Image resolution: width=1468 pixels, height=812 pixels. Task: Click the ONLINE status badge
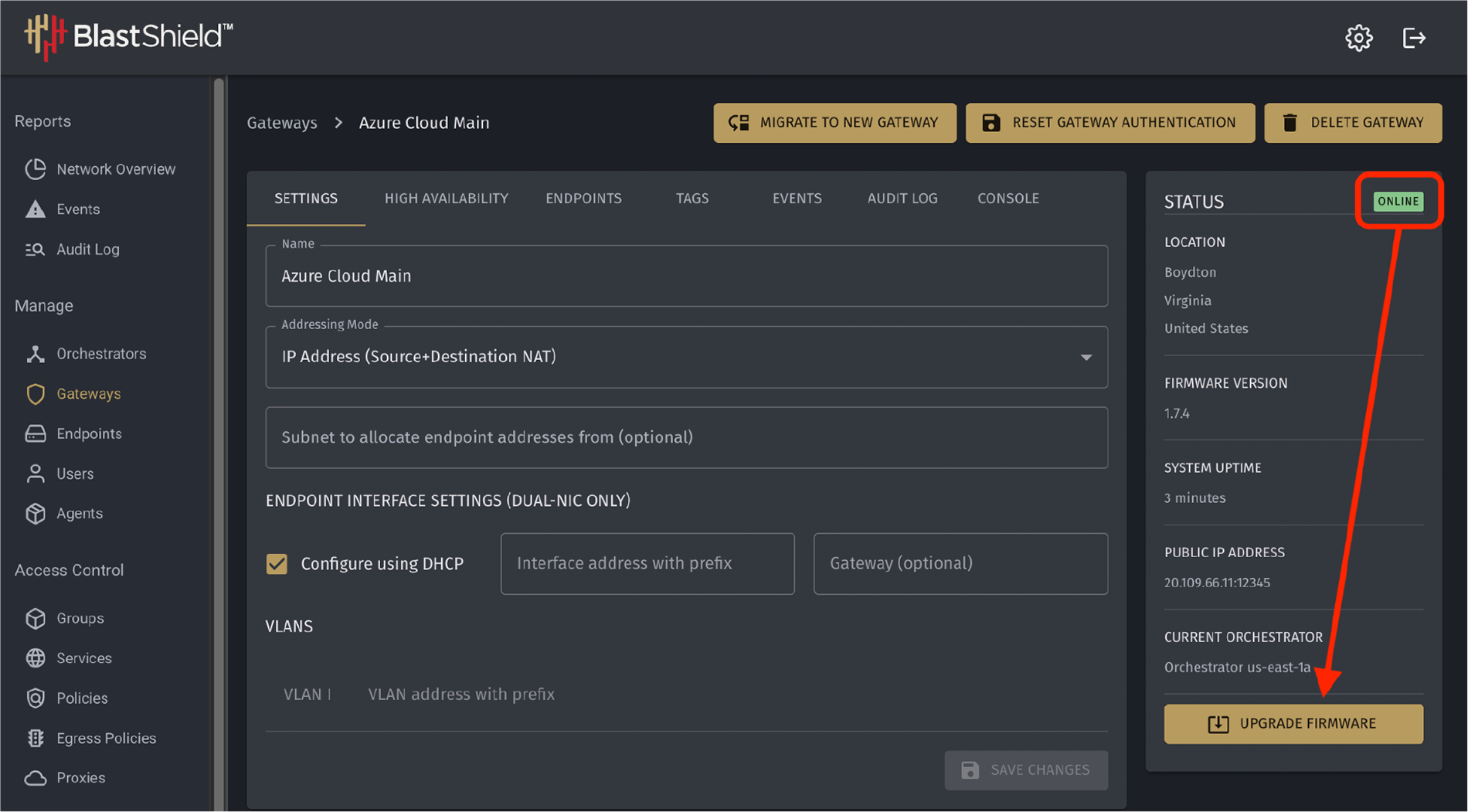(1398, 202)
